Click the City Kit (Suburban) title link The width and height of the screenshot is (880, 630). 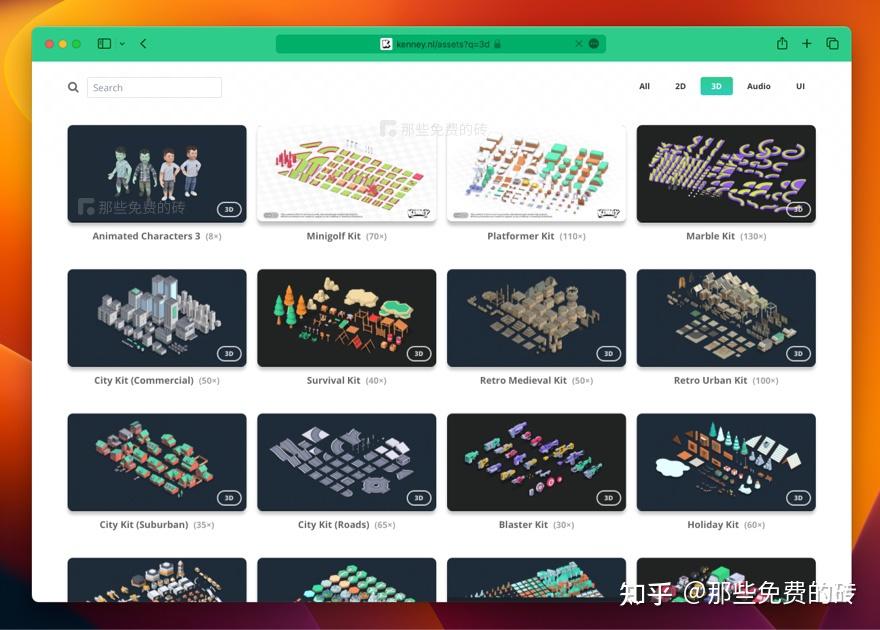tap(144, 525)
